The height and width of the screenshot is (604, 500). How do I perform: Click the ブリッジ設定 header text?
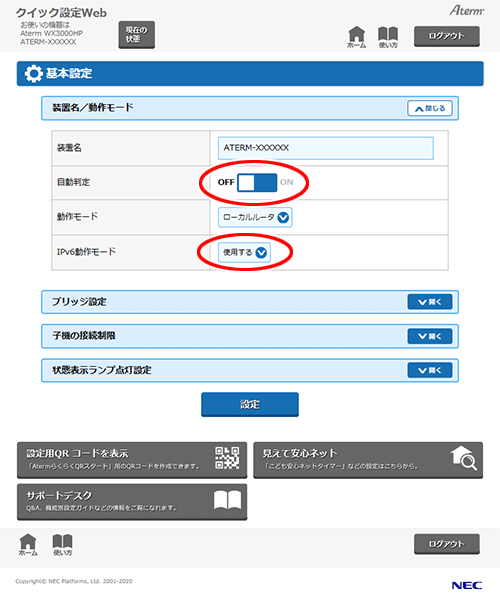tap(79, 302)
